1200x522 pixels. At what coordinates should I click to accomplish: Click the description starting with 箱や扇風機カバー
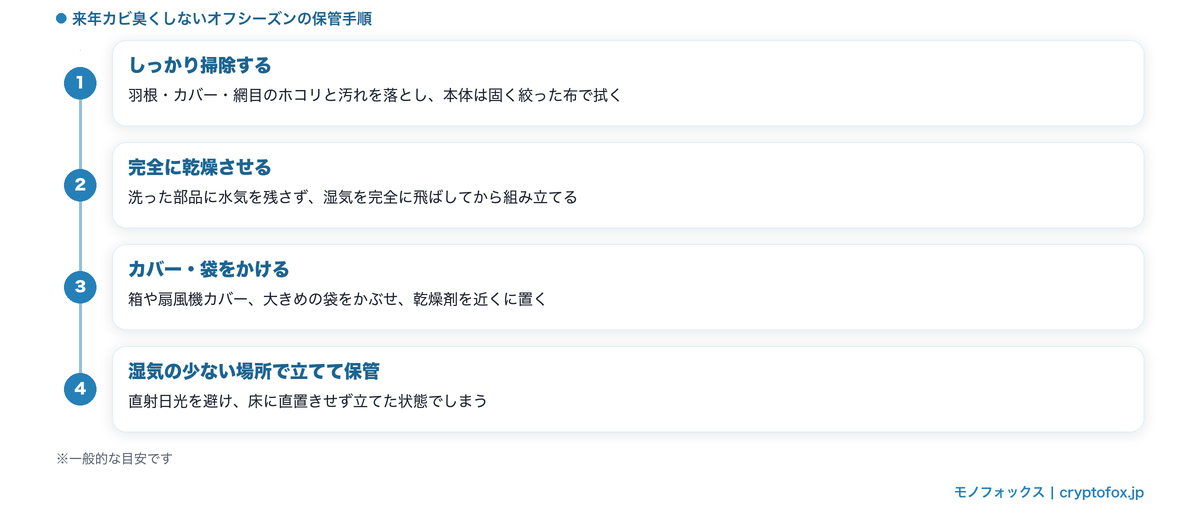337,299
